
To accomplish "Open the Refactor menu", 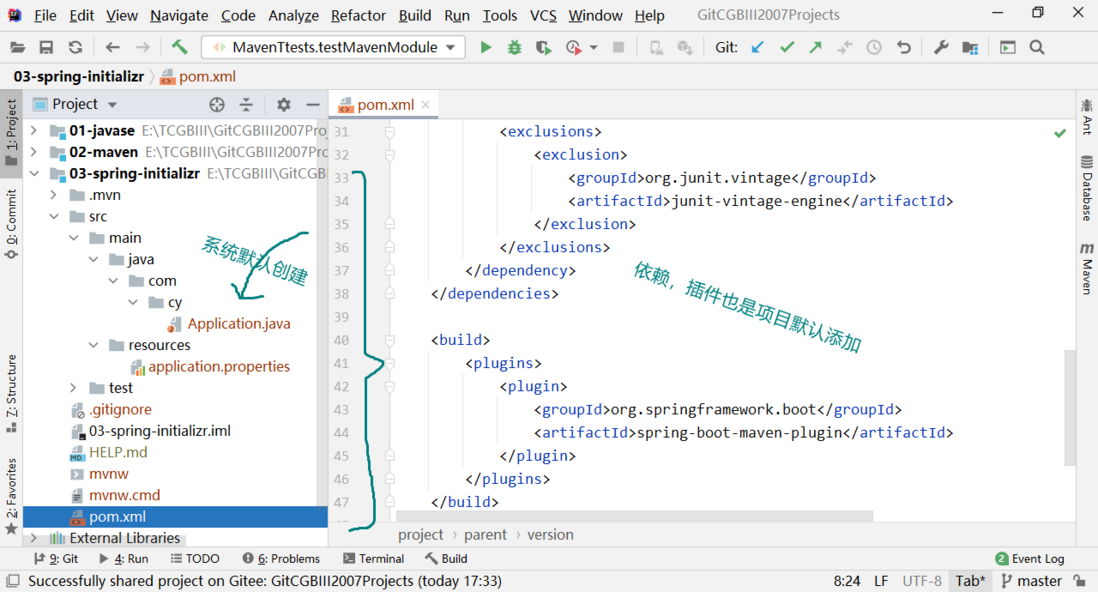I will 358,15.
